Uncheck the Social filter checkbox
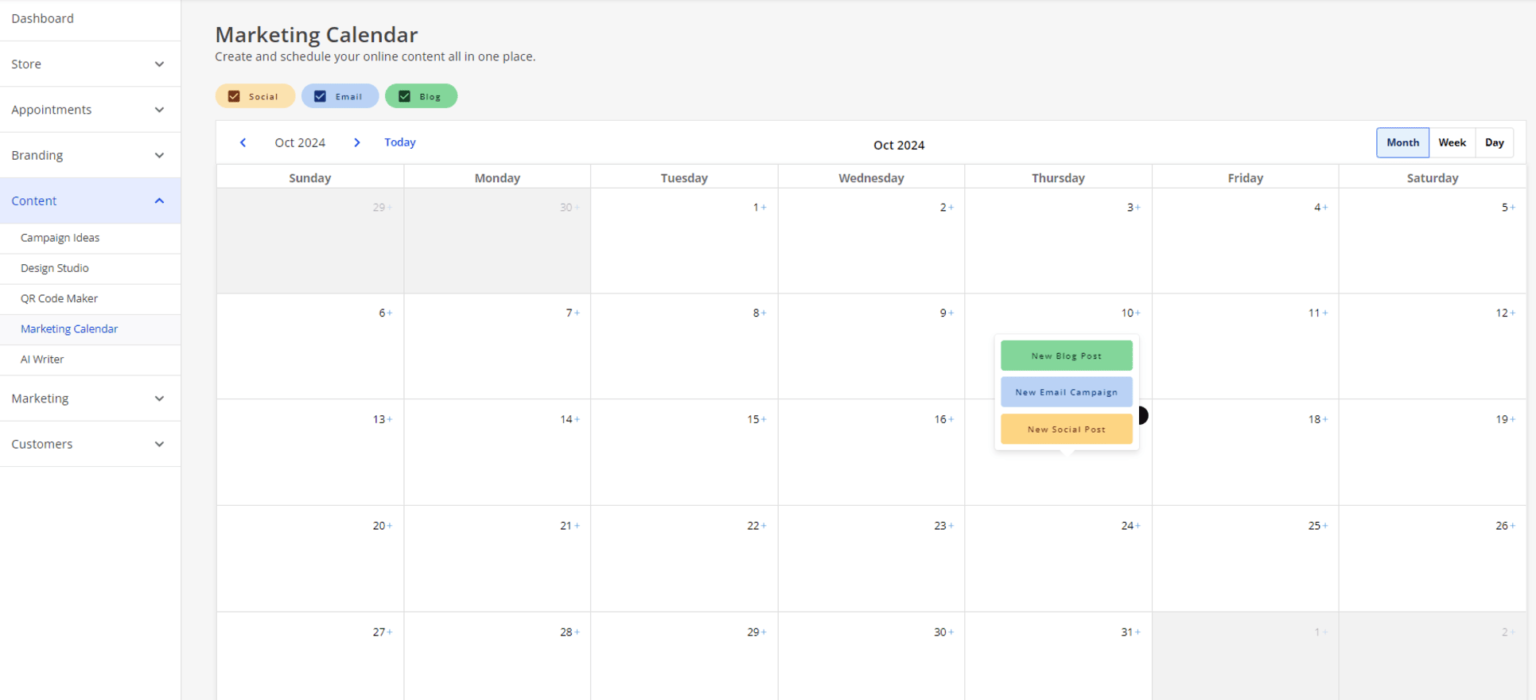Viewport: 1536px width, 700px height. pos(234,97)
